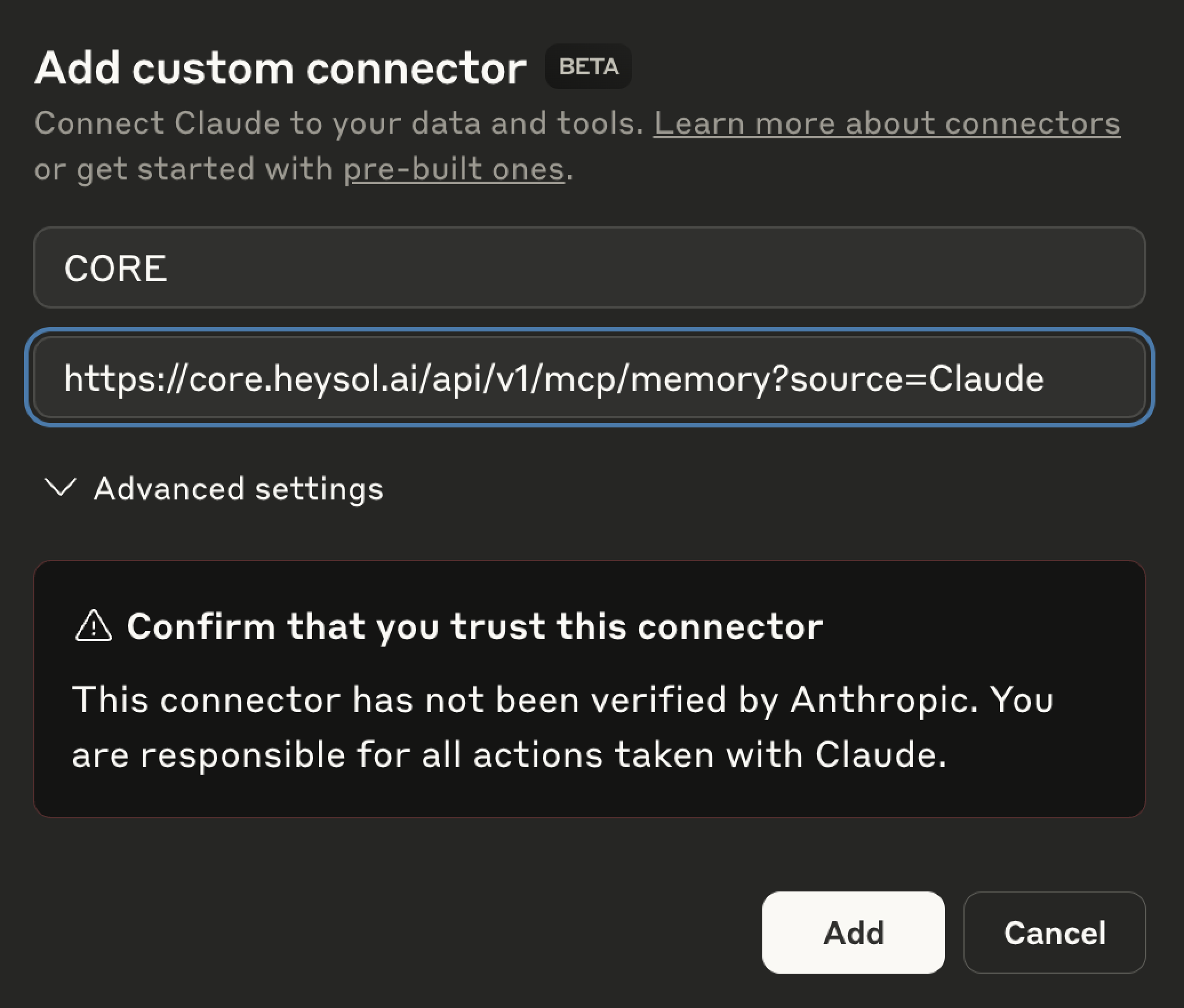Expand the Advanced settings chevron
1184x1008 pixels.
click(61, 488)
